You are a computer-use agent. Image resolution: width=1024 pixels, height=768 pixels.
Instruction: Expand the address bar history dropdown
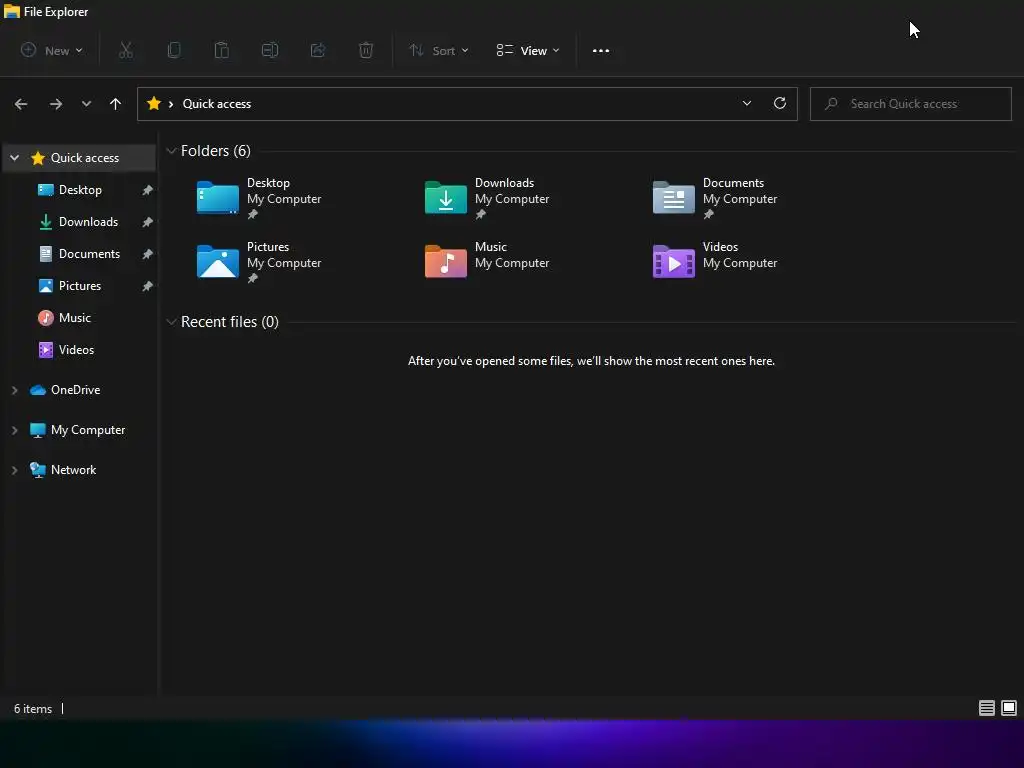[x=746, y=103]
